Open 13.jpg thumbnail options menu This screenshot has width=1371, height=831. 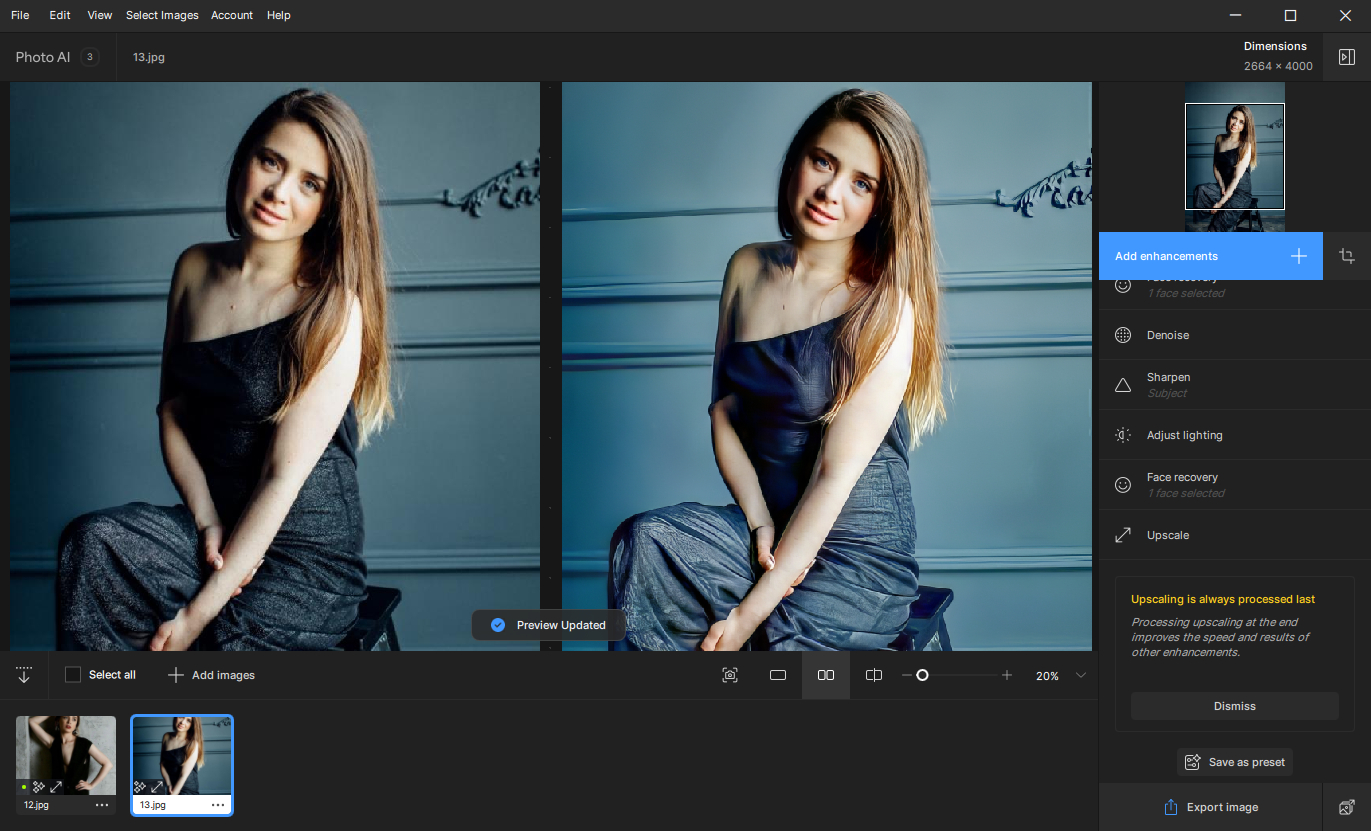[218, 805]
